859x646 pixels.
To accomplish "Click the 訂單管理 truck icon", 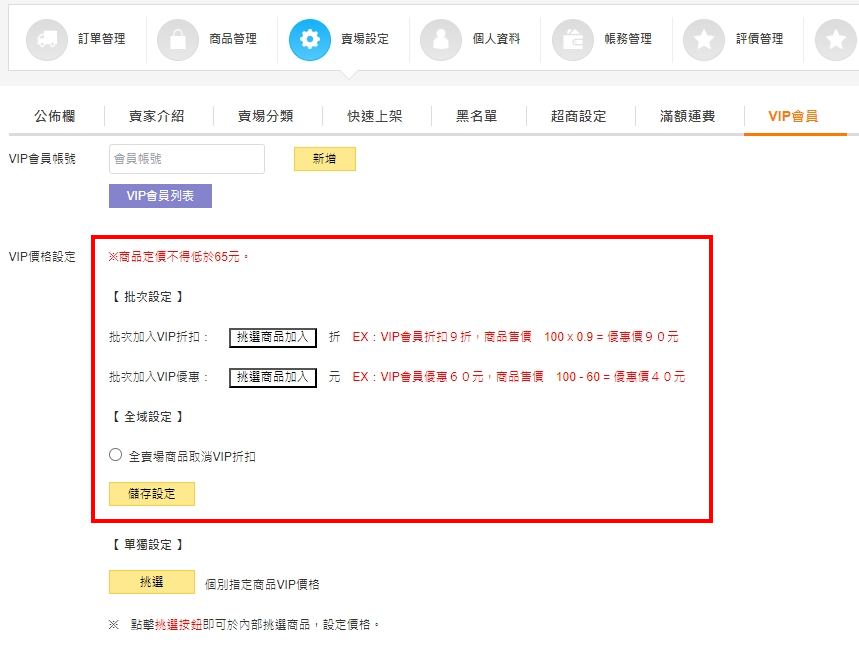I will click(x=47, y=39).
